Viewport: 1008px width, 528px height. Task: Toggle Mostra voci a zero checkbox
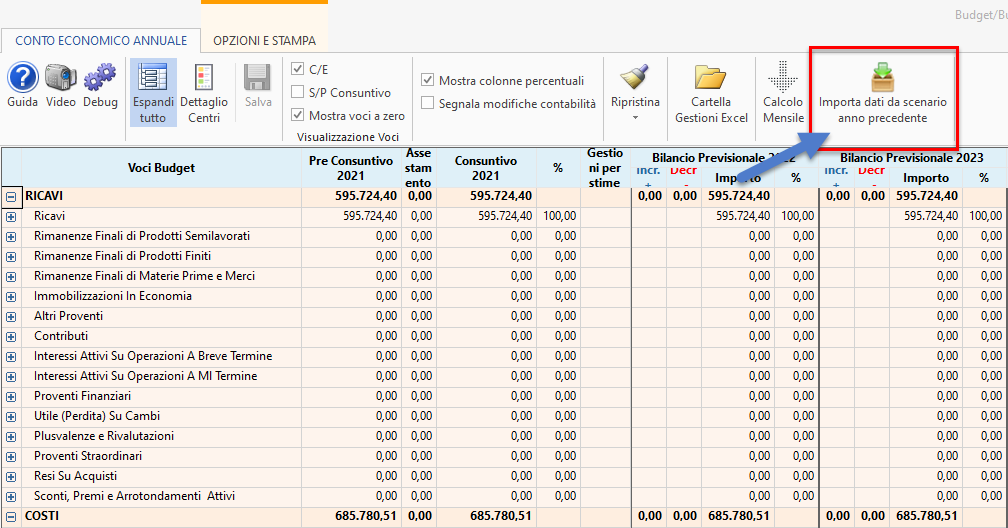pos(298,115)
